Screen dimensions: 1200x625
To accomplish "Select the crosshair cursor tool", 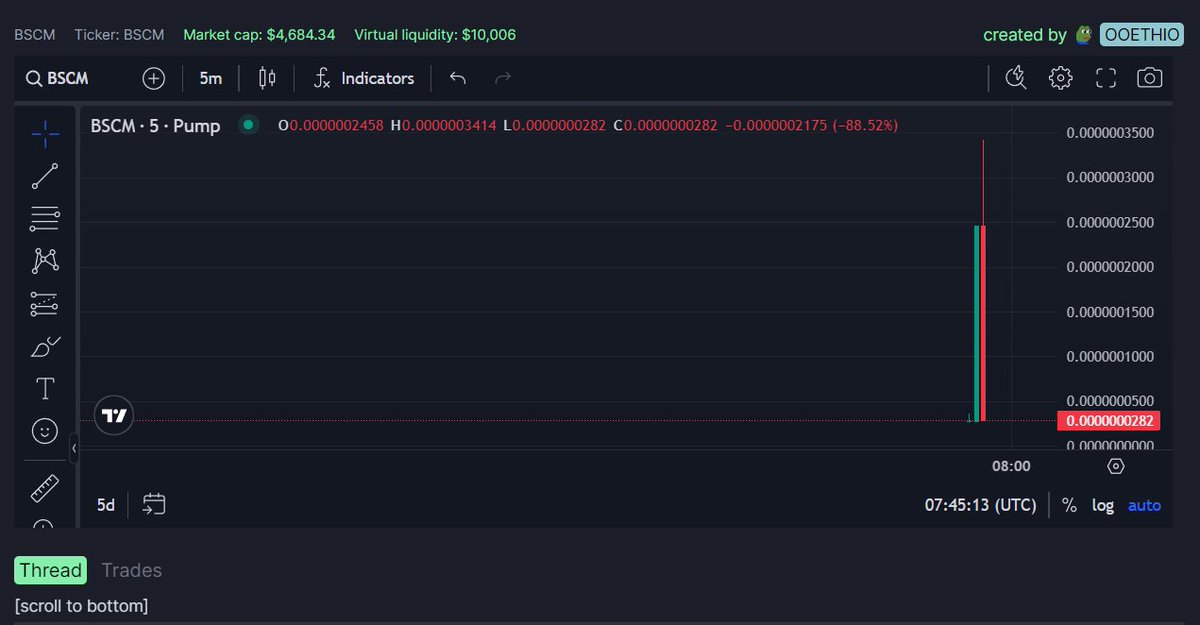I will point(45,133).
